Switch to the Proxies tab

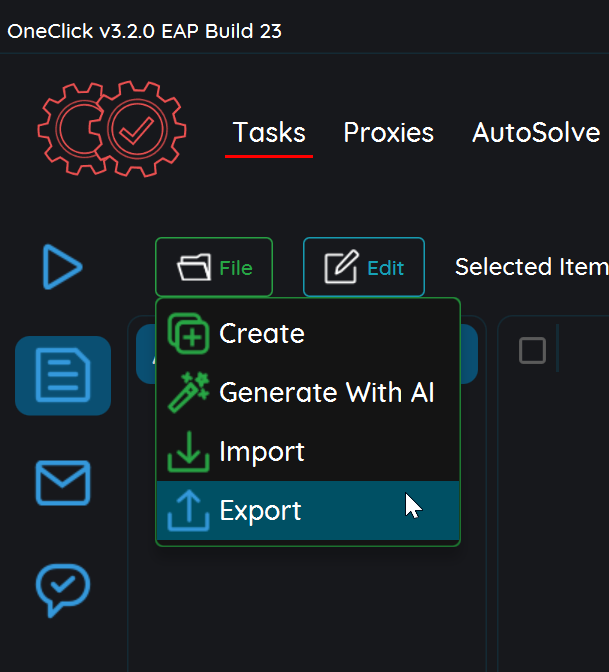point(389,132)
